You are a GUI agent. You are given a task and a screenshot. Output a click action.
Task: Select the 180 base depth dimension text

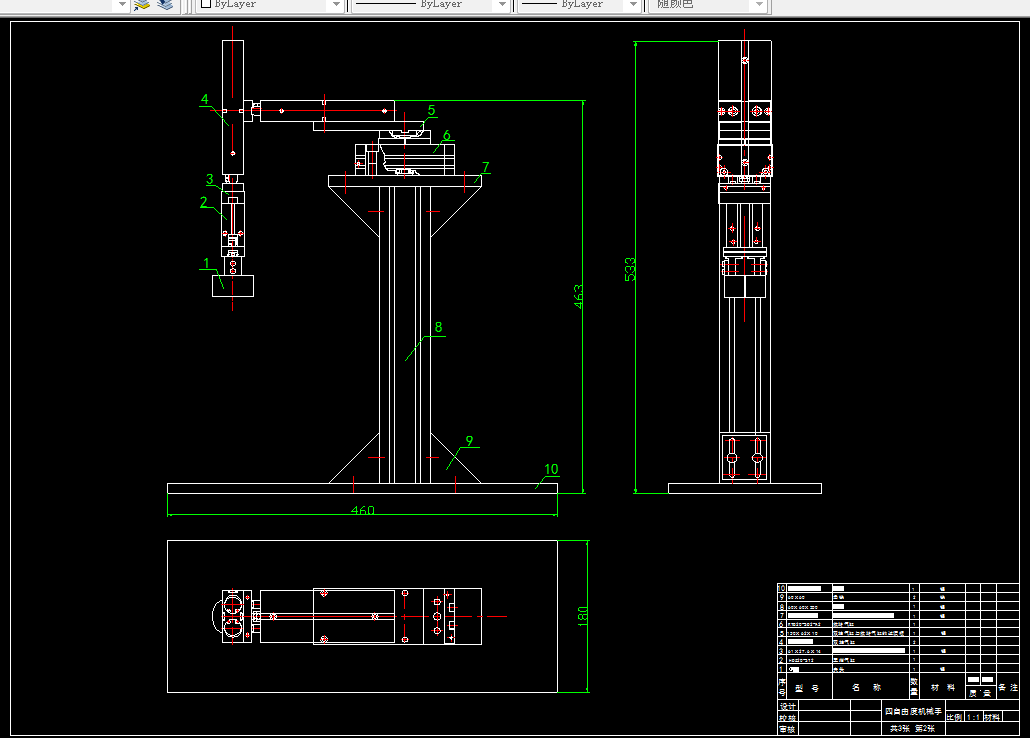point(583,616)
